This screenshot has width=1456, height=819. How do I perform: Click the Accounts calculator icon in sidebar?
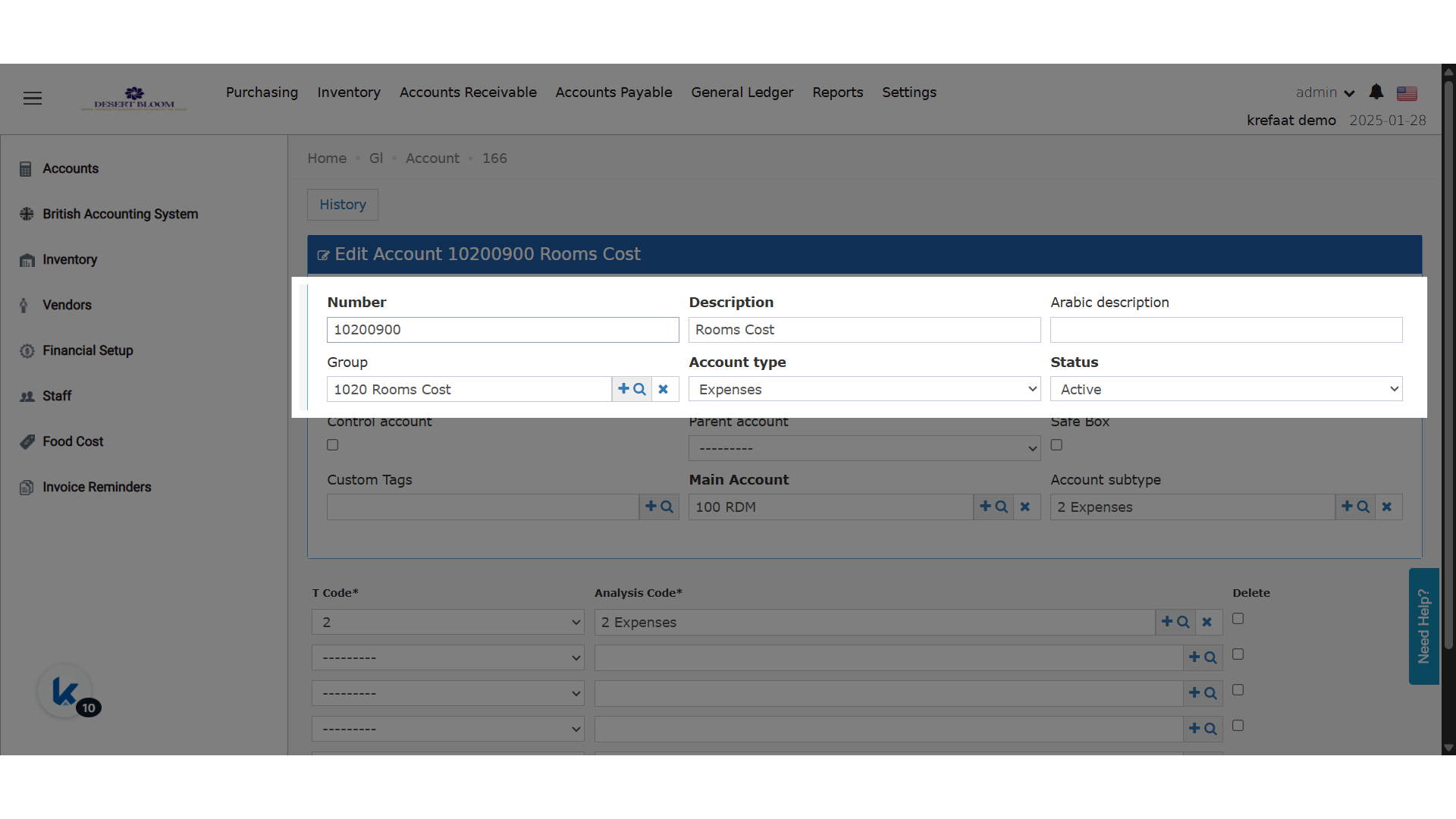[x=26, y=169]
